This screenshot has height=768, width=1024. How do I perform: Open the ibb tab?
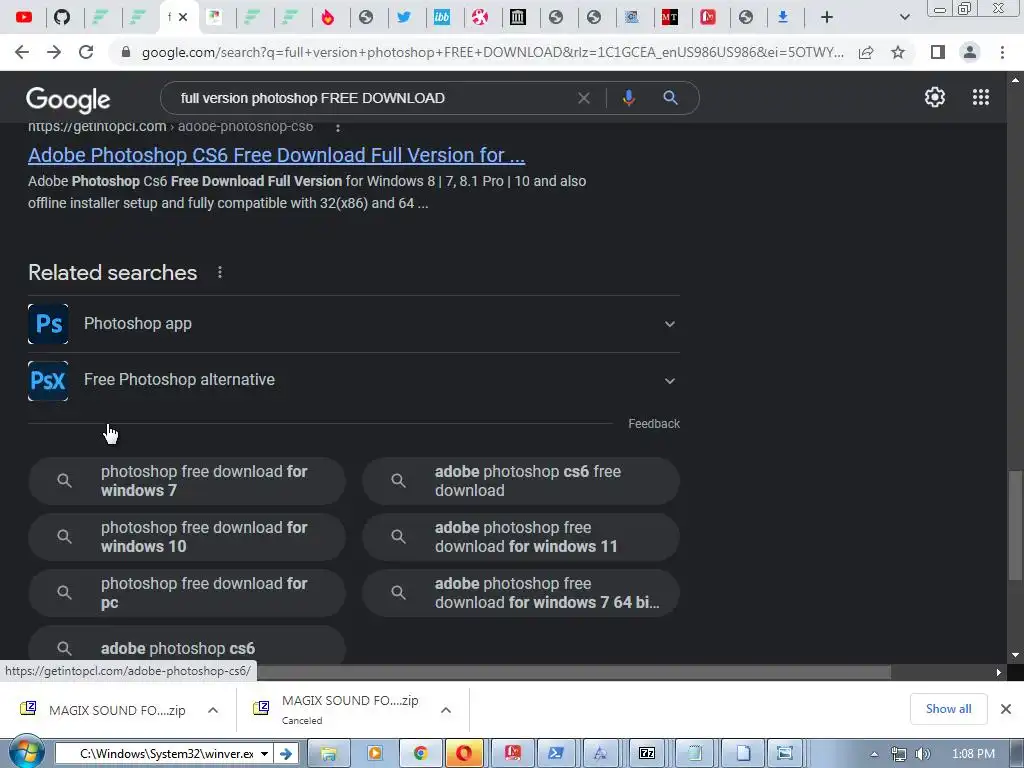tap(441, 17)
